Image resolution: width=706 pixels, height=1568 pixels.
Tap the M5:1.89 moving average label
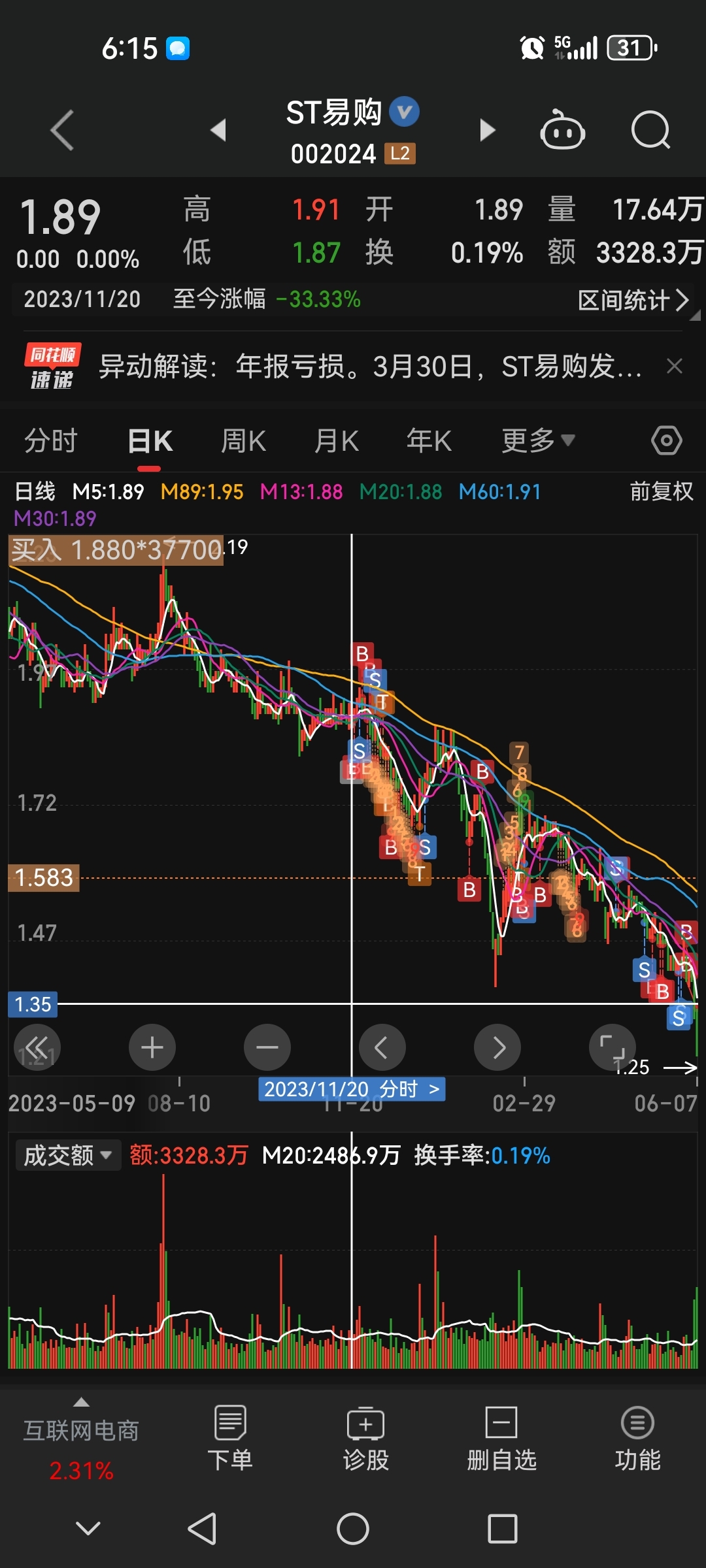click(x=108, y=491)
